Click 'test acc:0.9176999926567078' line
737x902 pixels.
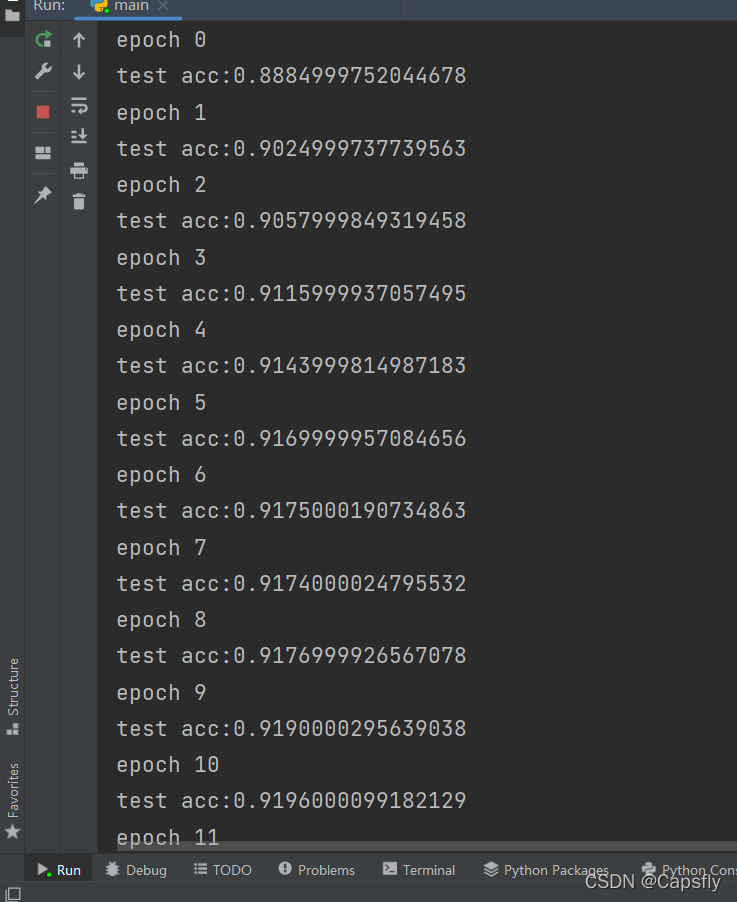click(291, 656)
